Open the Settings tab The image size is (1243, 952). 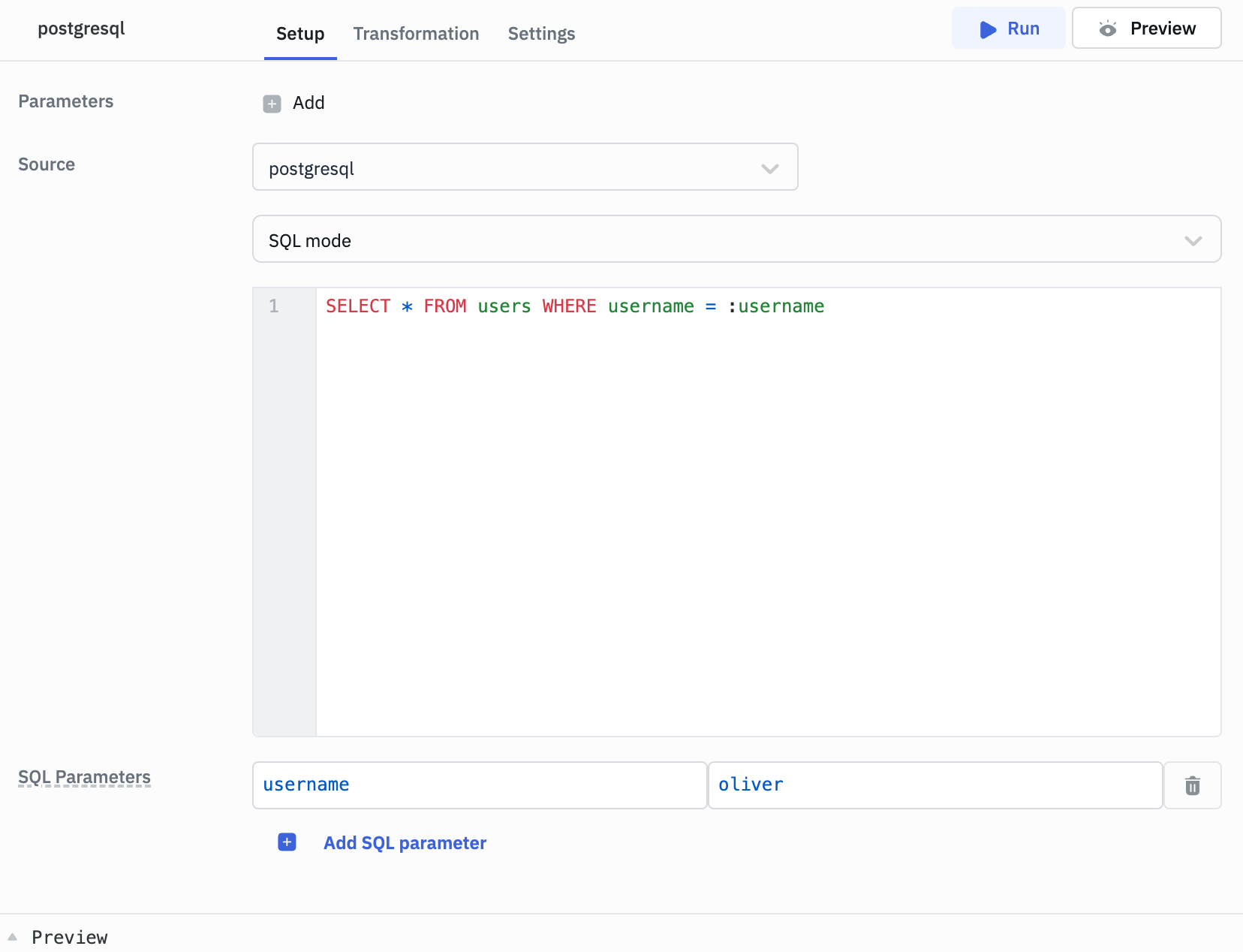click(541, 34)
